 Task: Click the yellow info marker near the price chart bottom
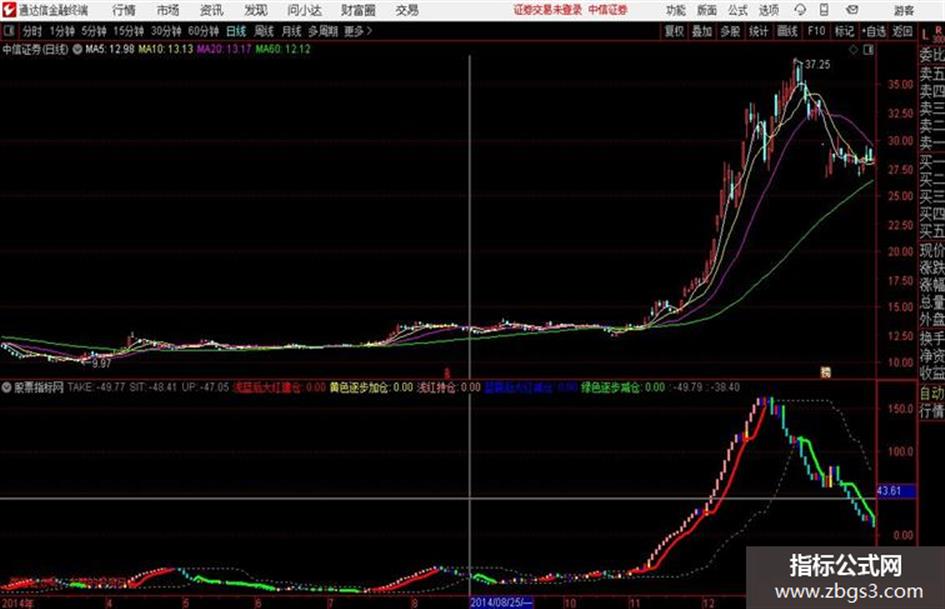click(x=826, y=372)
